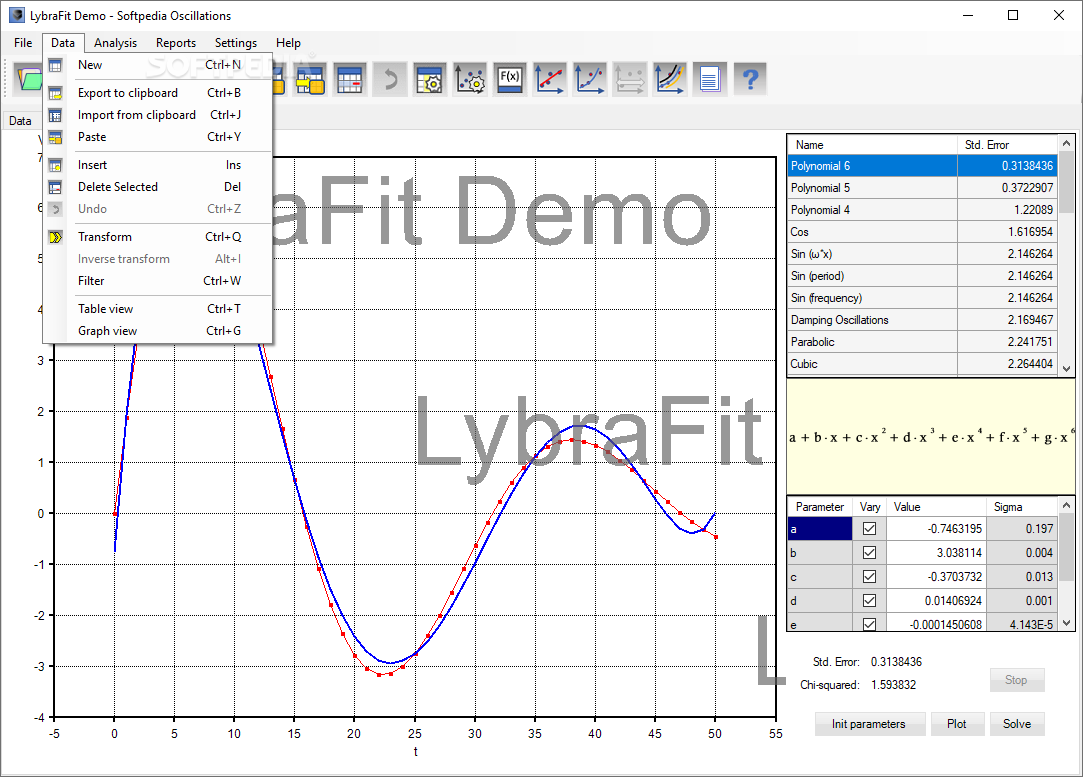The height and width of the screenshot is (777, 1083).
Task: Select Filter in the Data menu
Action: click(158, 280)
